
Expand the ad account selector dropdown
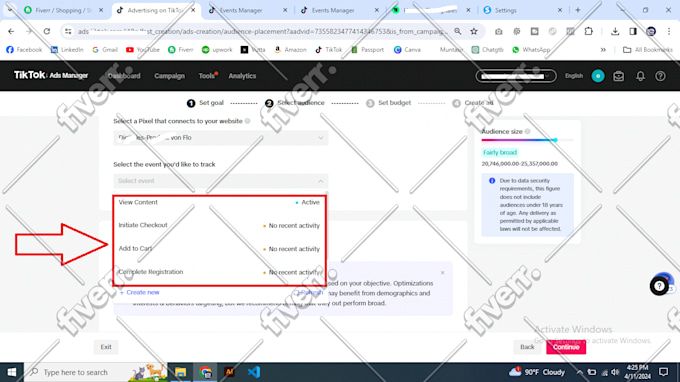click(516, 76)
